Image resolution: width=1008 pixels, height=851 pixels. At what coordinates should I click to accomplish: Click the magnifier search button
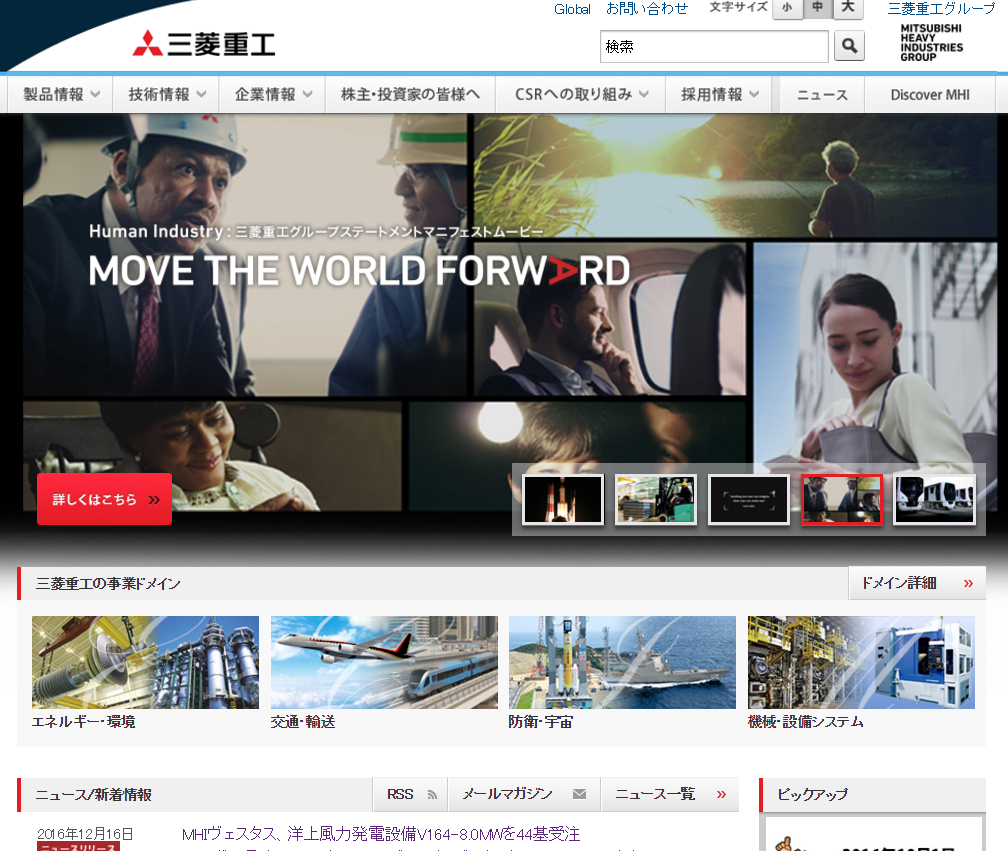[849, 46]
